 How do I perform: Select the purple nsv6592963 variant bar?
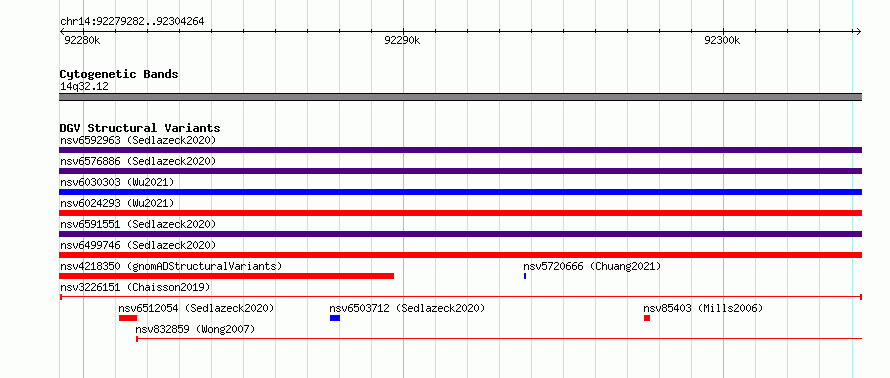pyautogui.click(x=460, y=150)
